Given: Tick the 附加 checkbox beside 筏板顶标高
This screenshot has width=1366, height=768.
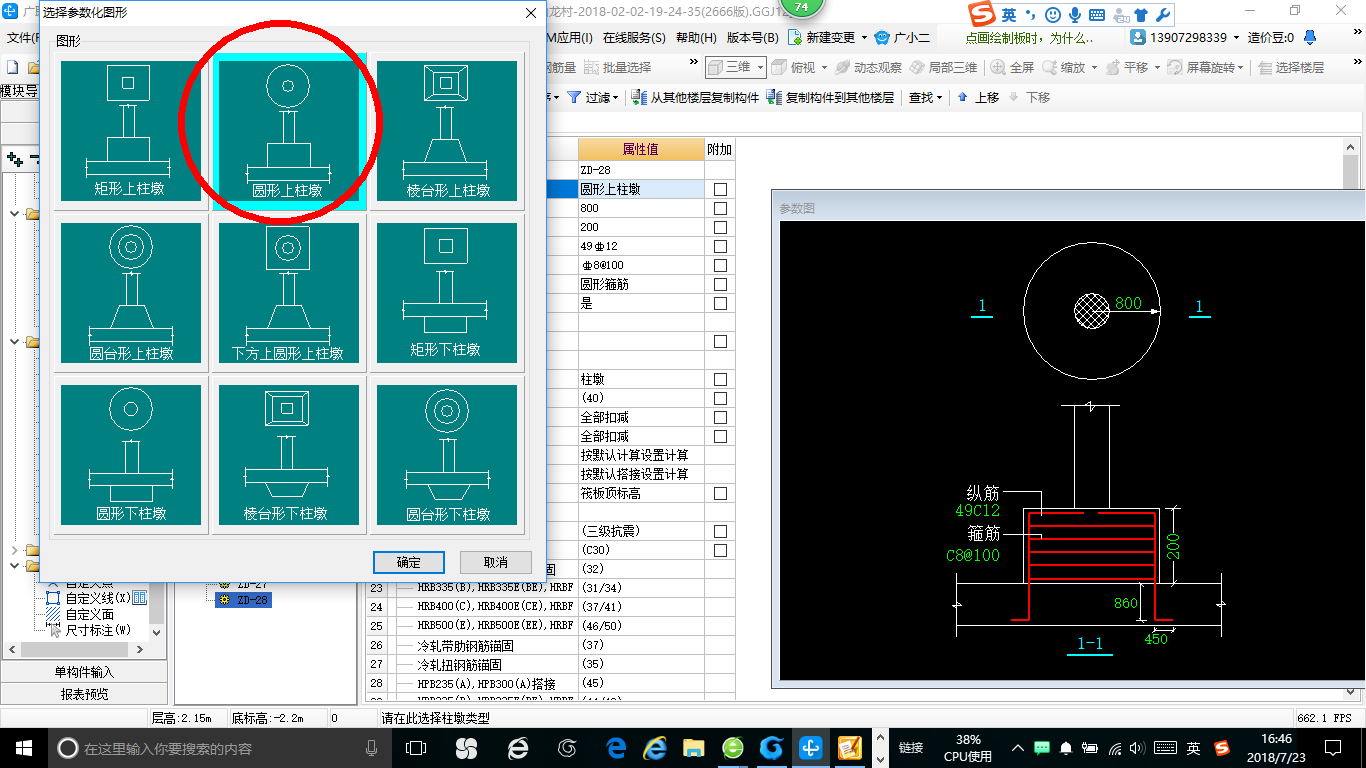Looking at the screenshot, I should (720, 493).
